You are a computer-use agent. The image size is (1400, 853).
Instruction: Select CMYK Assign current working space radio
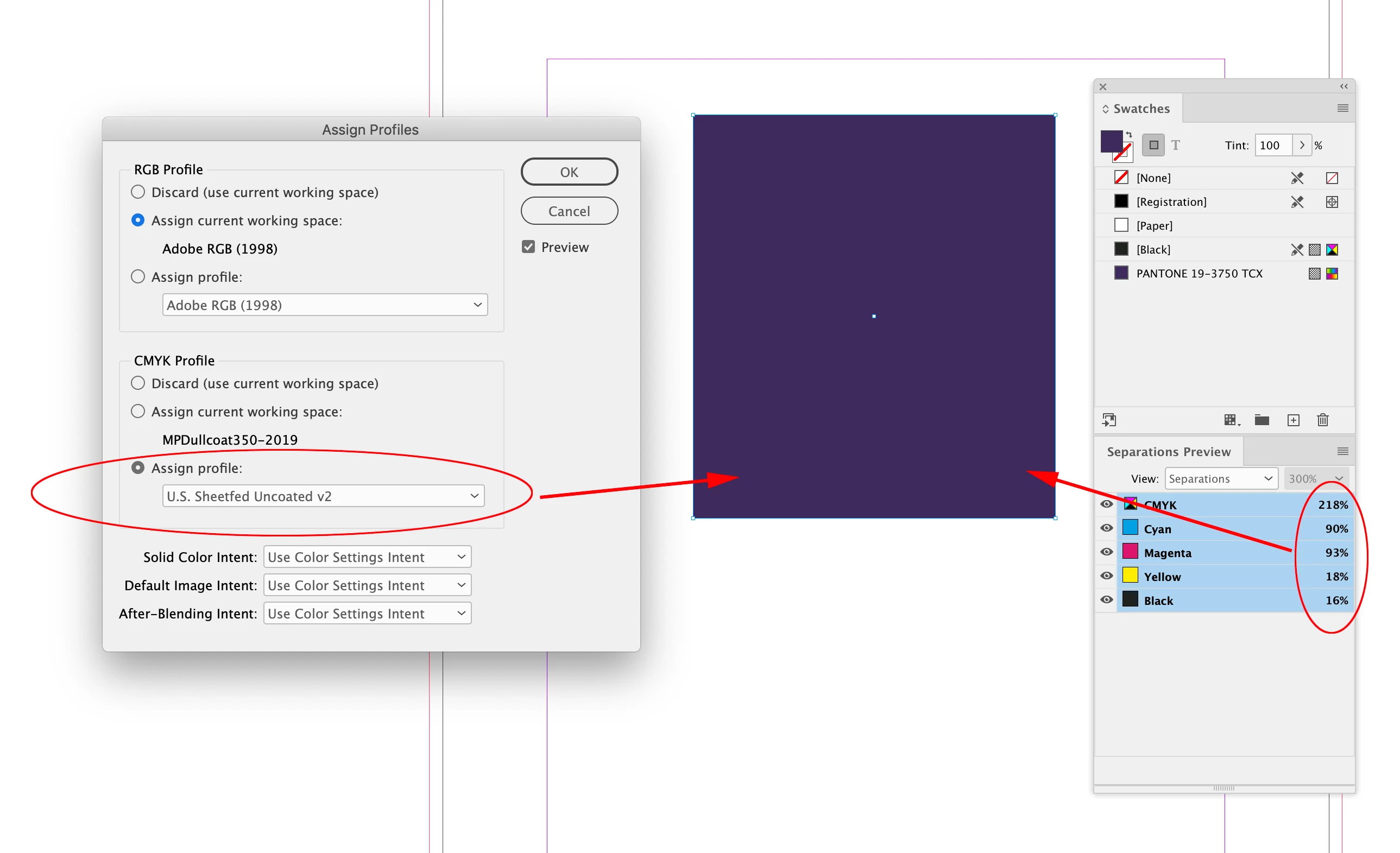[x=138, y=411]
